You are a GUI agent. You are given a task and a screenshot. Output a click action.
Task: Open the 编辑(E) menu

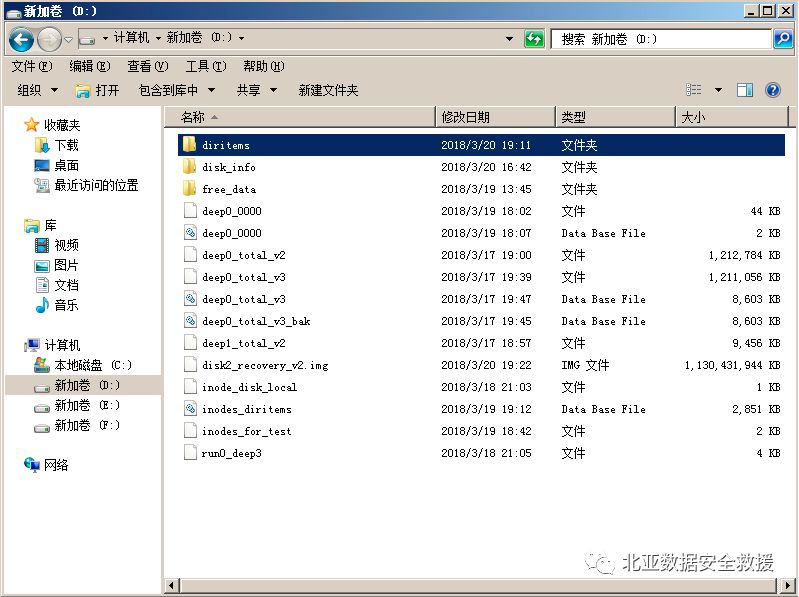click(x=90, y=66)
